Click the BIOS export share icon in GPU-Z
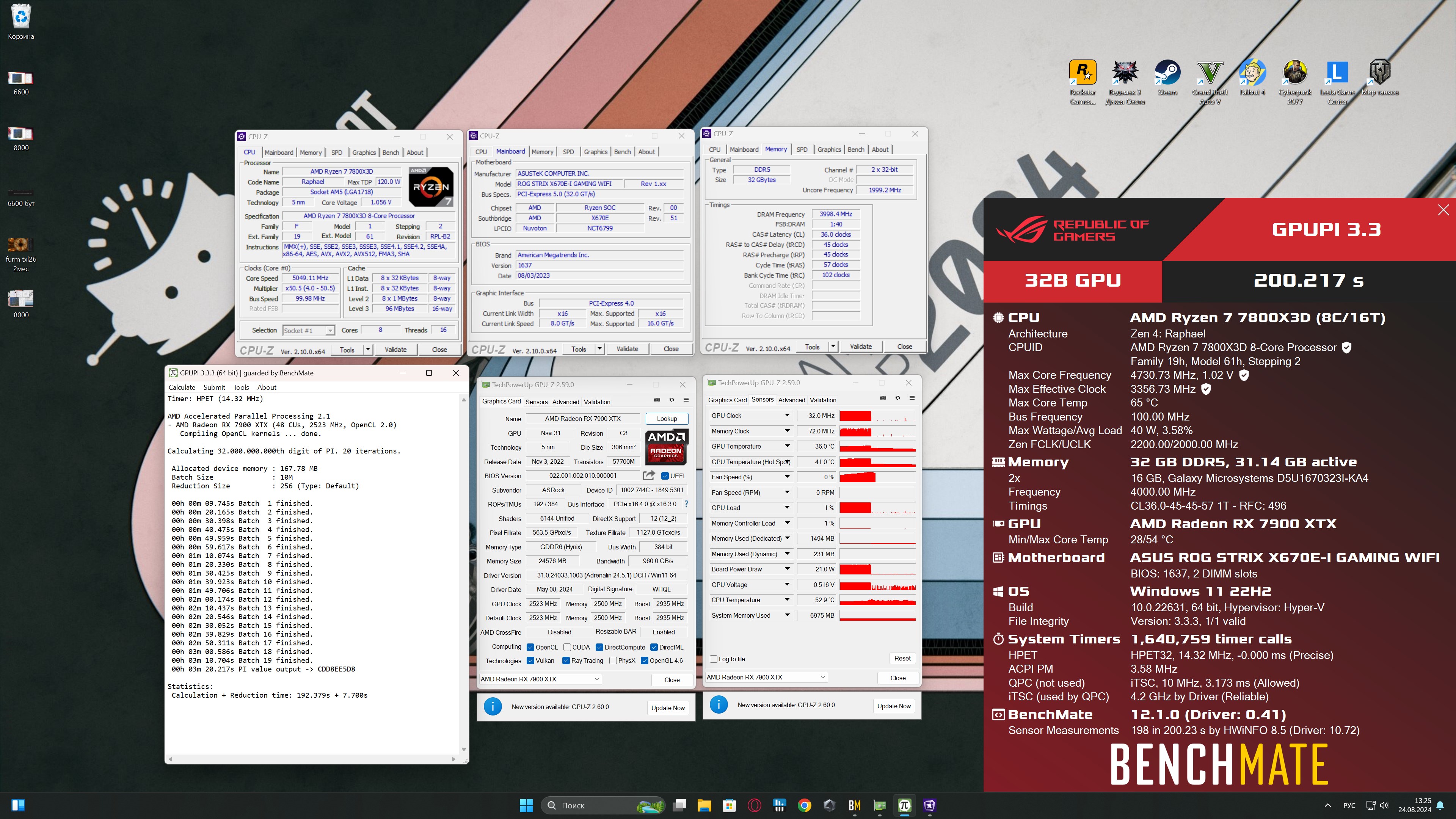 [649, 475]
